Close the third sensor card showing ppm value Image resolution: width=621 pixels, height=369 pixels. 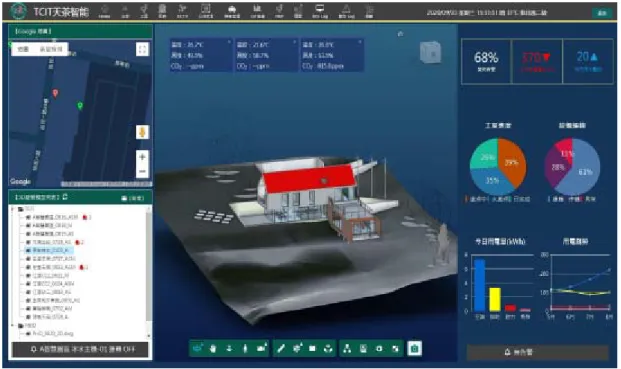[360, 42]
